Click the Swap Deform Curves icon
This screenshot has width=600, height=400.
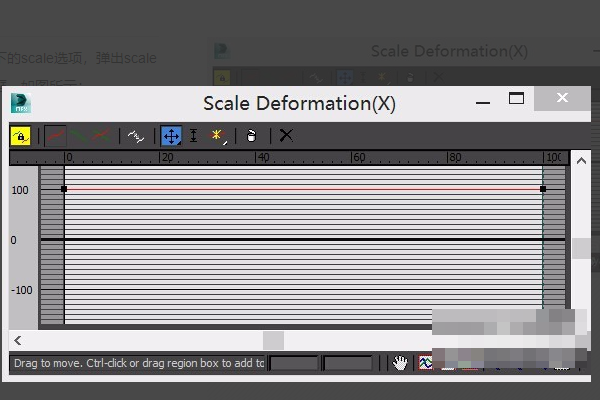[x=136, y=136]
